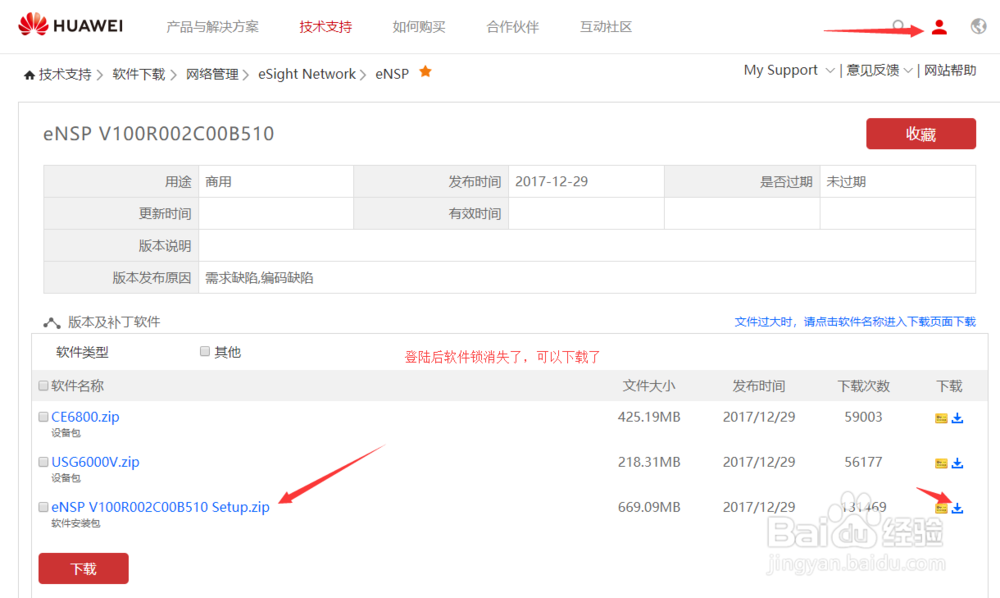
Task: Go to 网络管理 in the breadcrumb
Action: click(212, 75)
